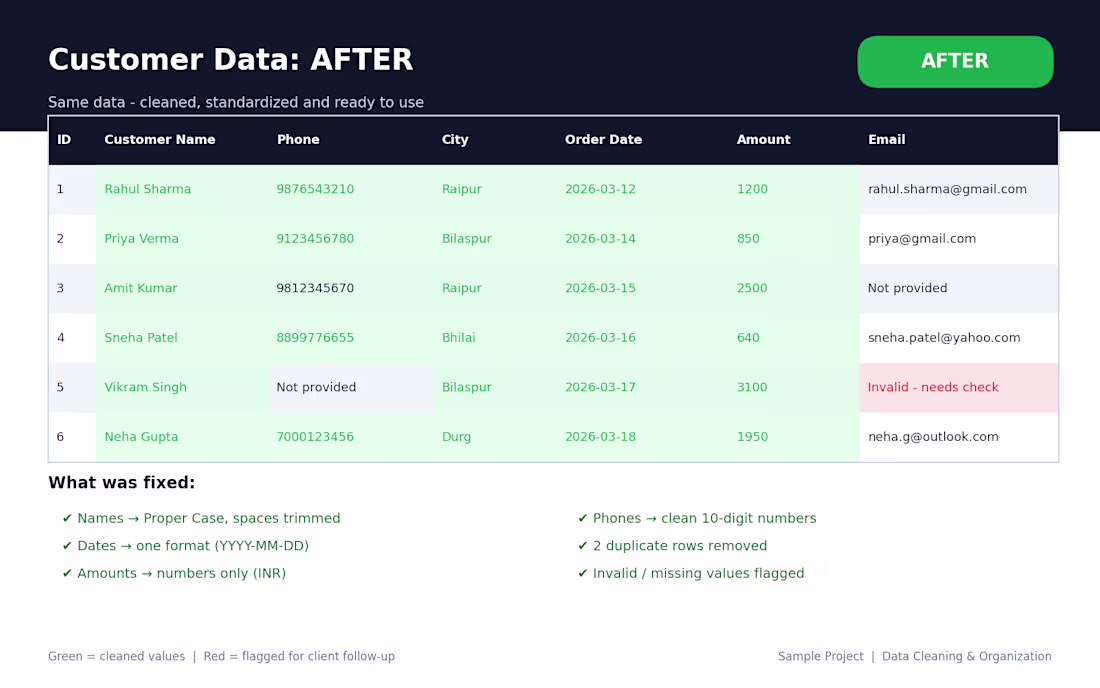Click email rahul.sharma@gmail.com

(947, 189)
